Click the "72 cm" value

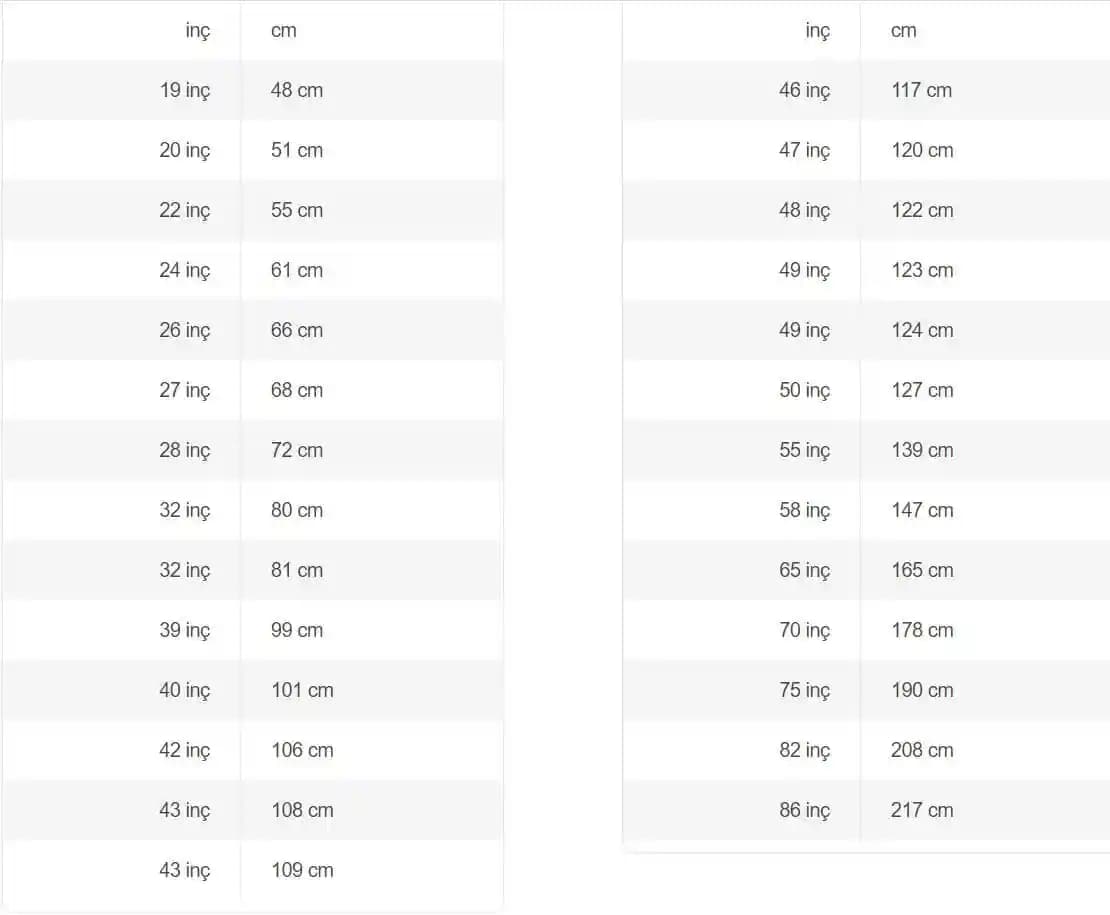pos(297,450)
